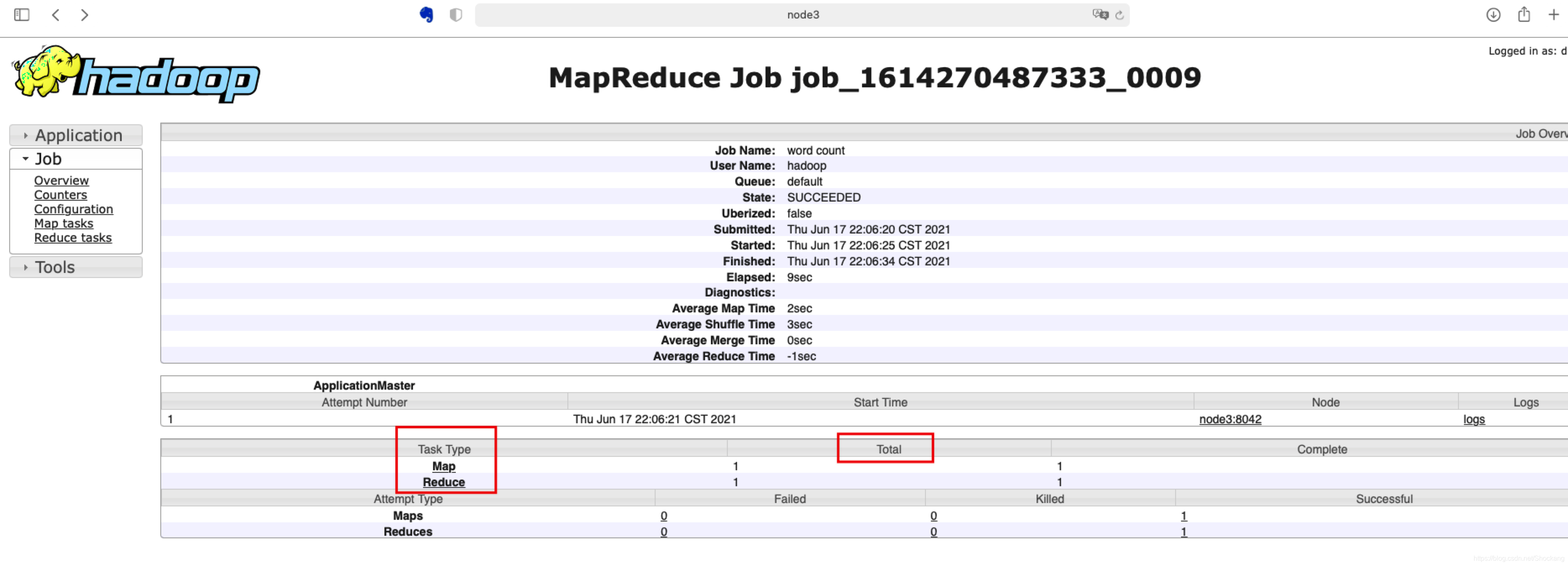Click the privacy shield icon

455,15
